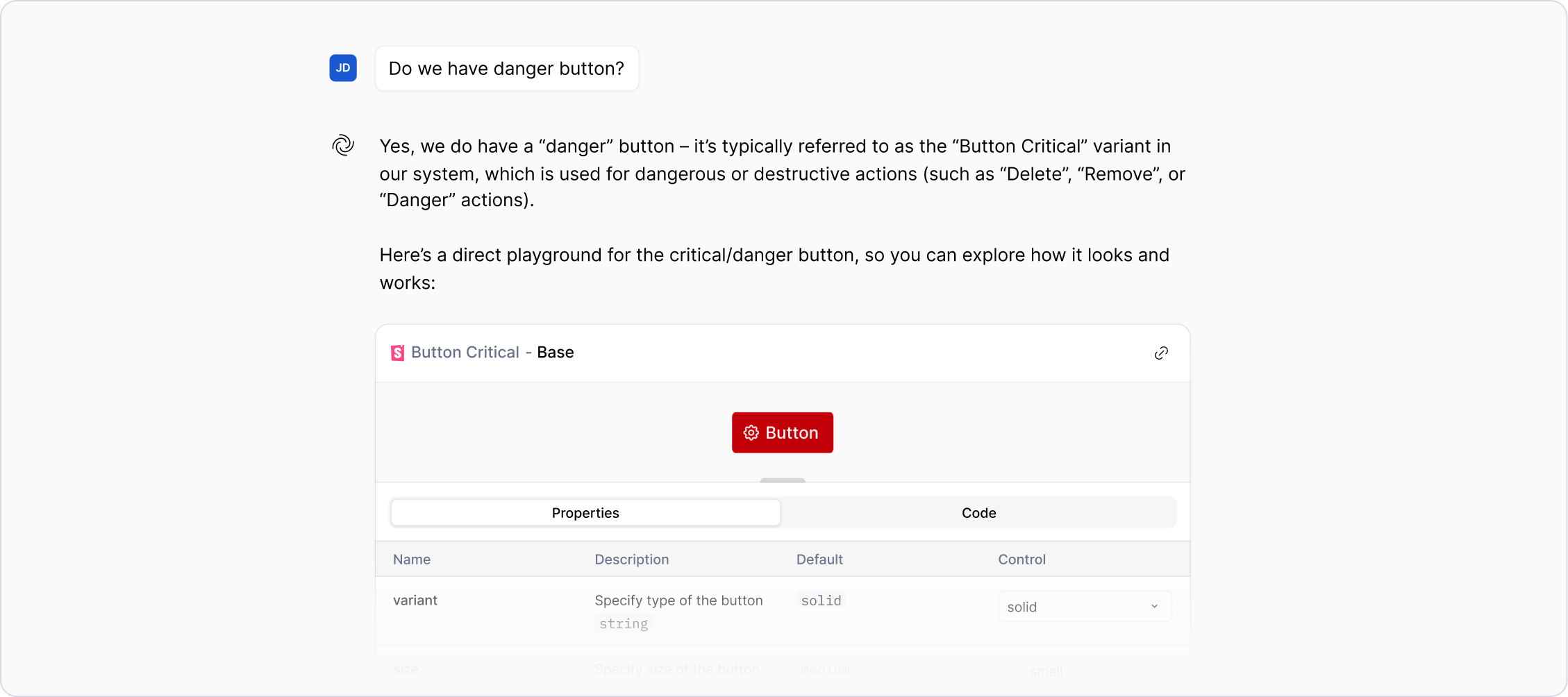Switch to the Code tab

pos(978,512)
